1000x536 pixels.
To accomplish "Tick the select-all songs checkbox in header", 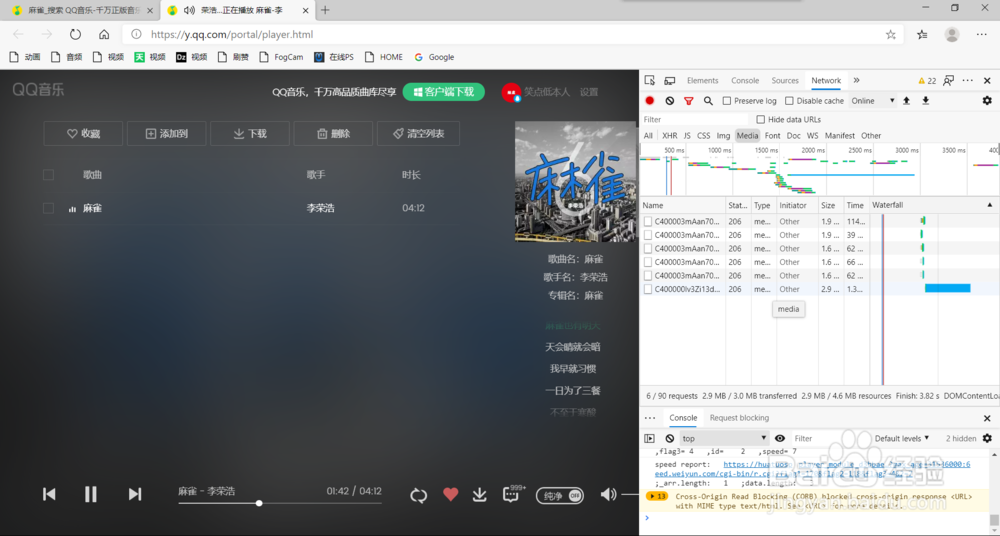I will tap(48, 175).
